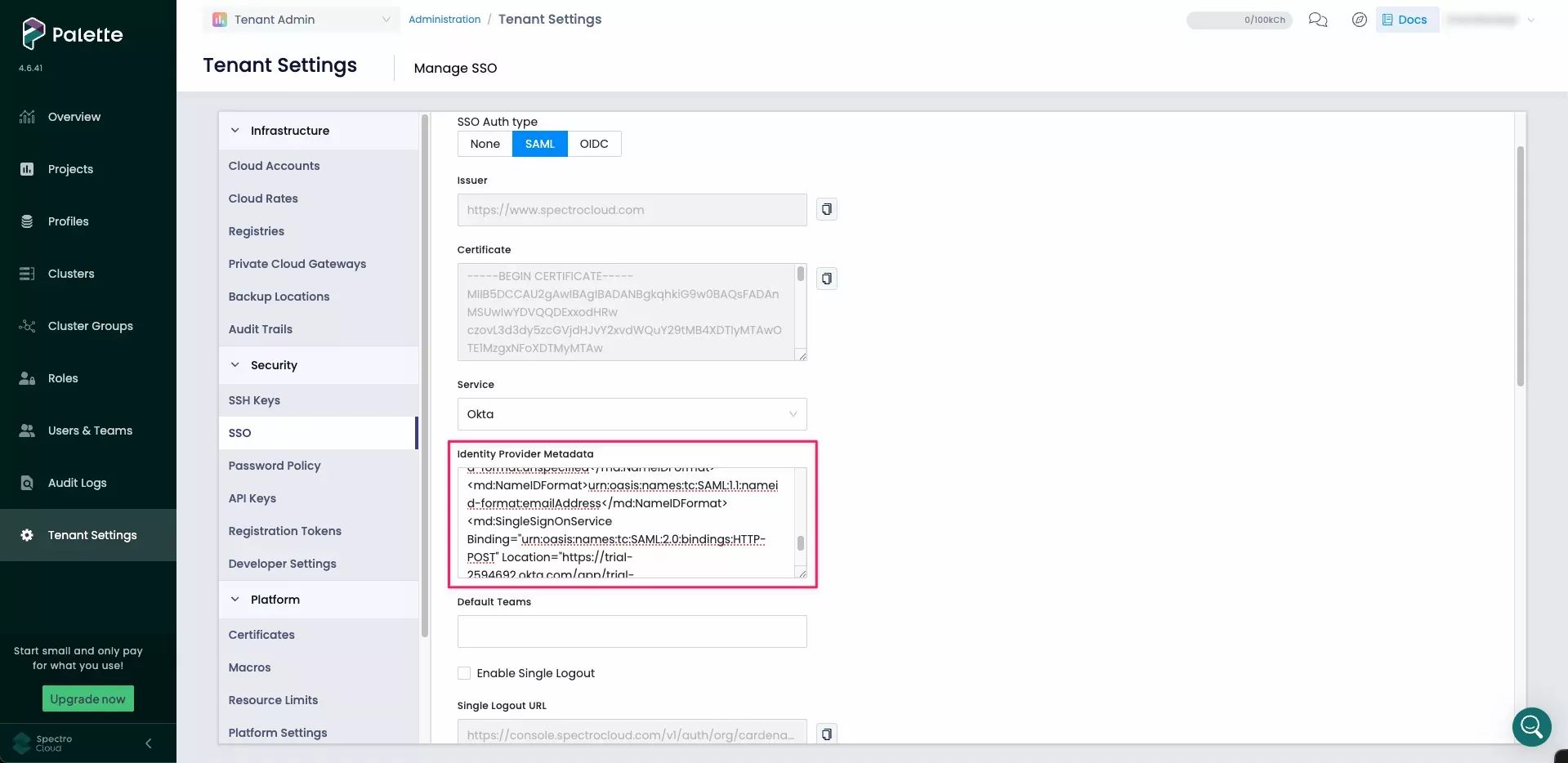Select the SAML auth type
This screenshot has width=1568, height=763.
click(x=539, y=143)
